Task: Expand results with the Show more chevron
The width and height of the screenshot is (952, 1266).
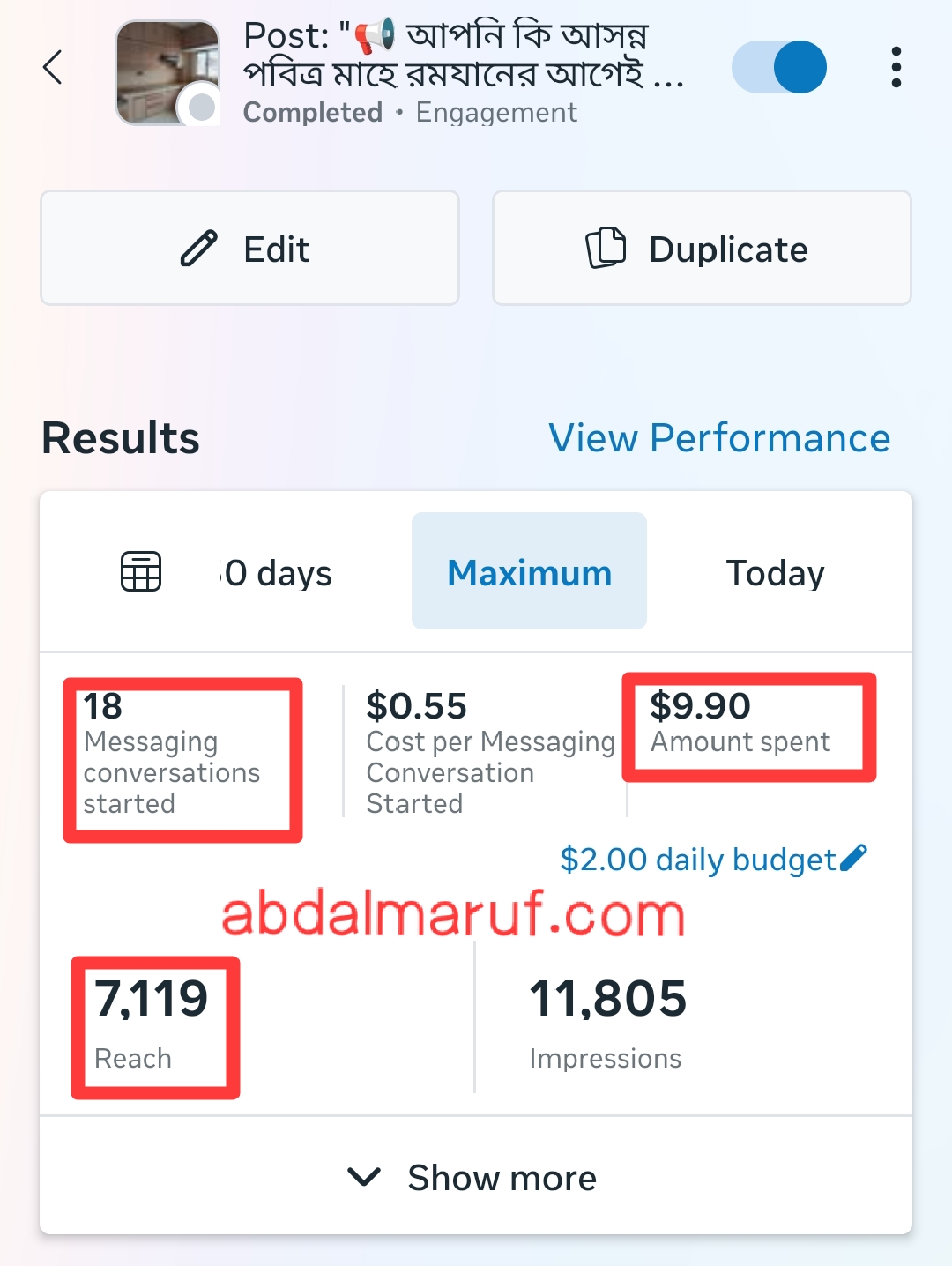Action: tap(364, 1176)
